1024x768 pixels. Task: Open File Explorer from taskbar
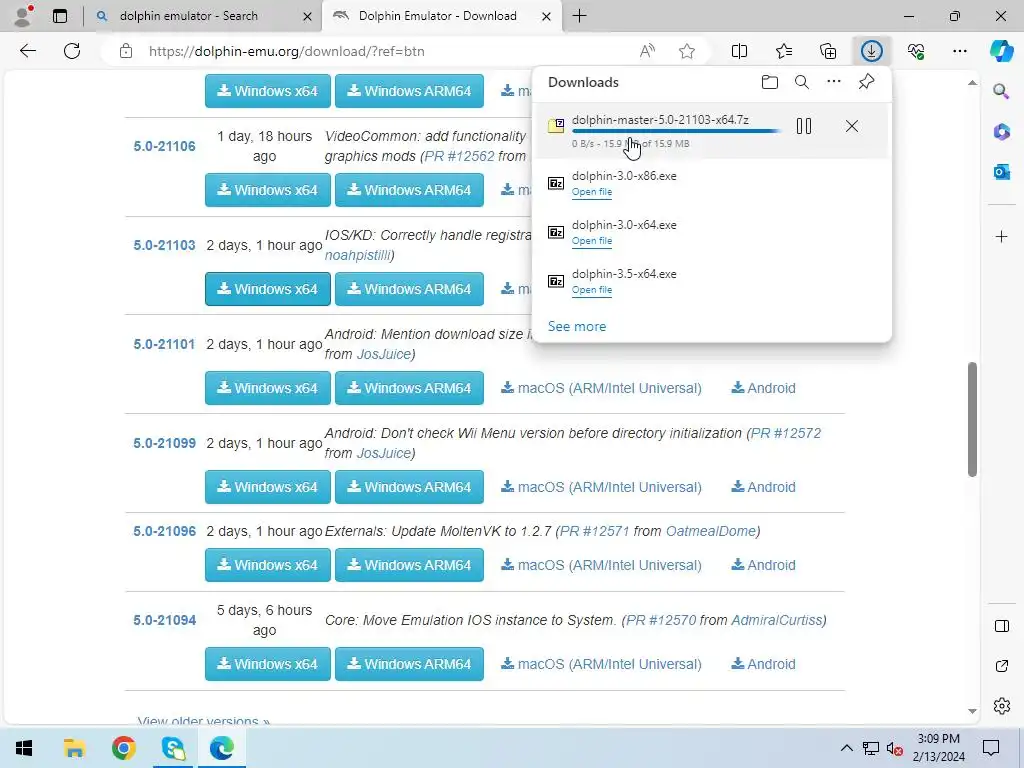click(x=74, y=748)
